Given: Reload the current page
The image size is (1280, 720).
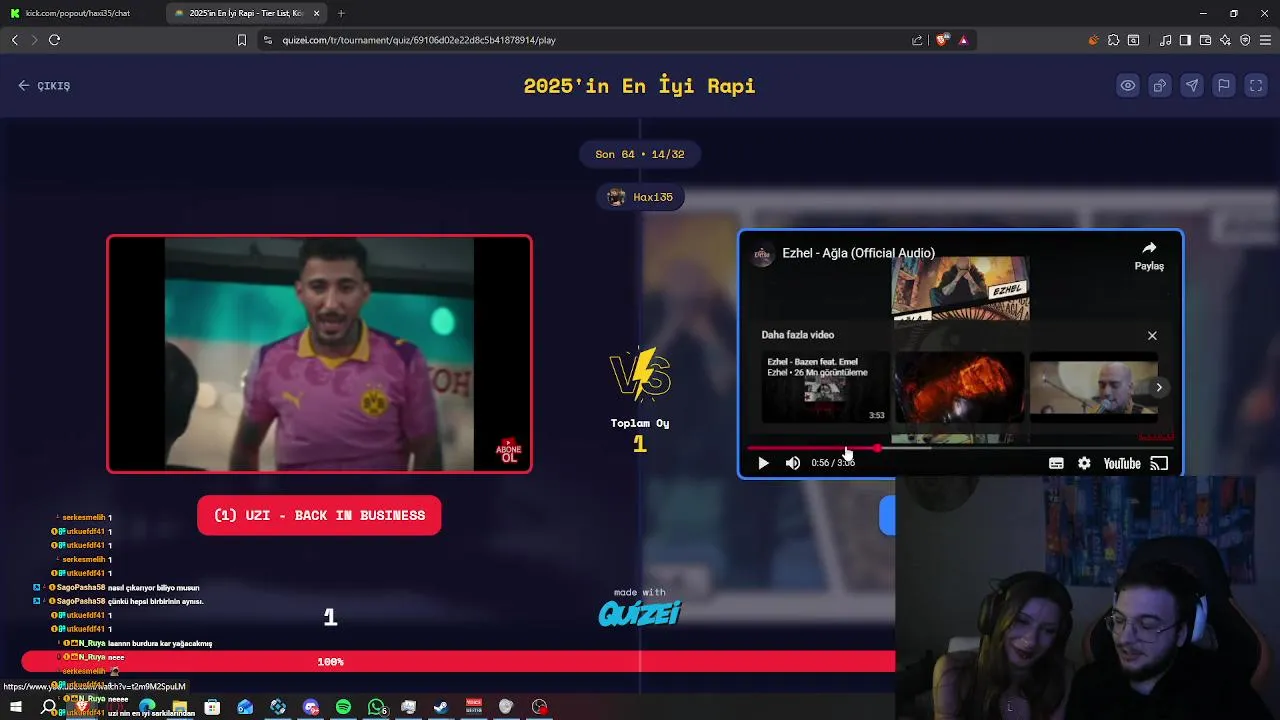Looking at the screenshot, I should [54, 40].
